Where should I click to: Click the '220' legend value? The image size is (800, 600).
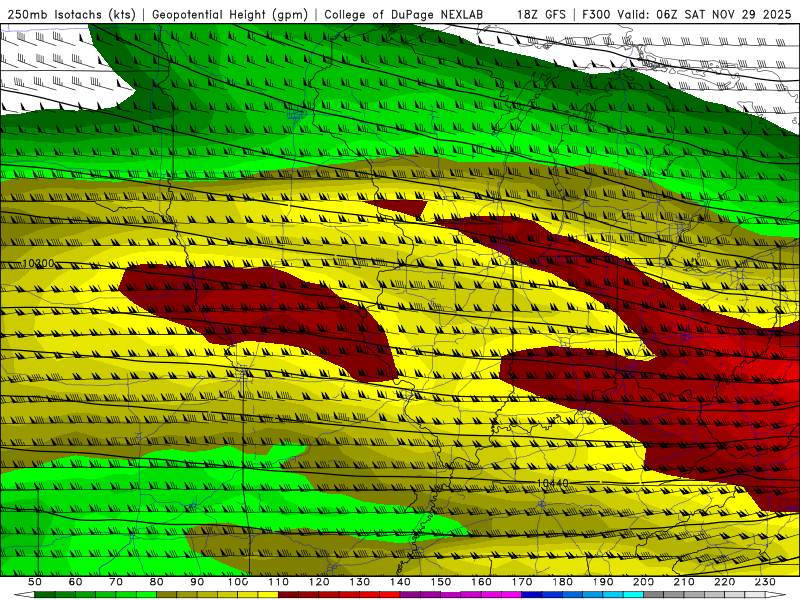[x=724, y=582]
